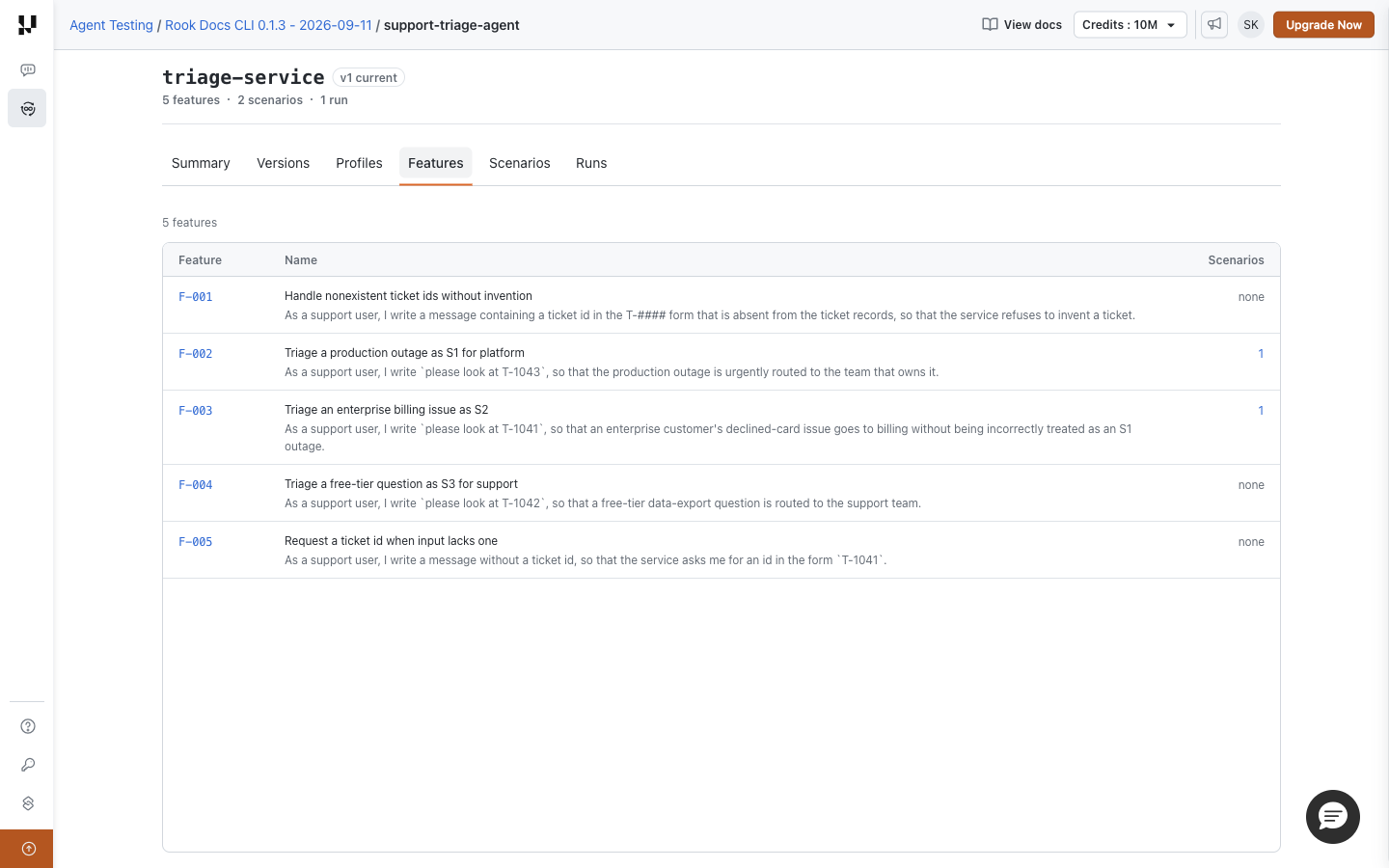The height and width of the screenshot is (868, 1389).
Task: Click the Name column header
Action: [x=301, y=260]
